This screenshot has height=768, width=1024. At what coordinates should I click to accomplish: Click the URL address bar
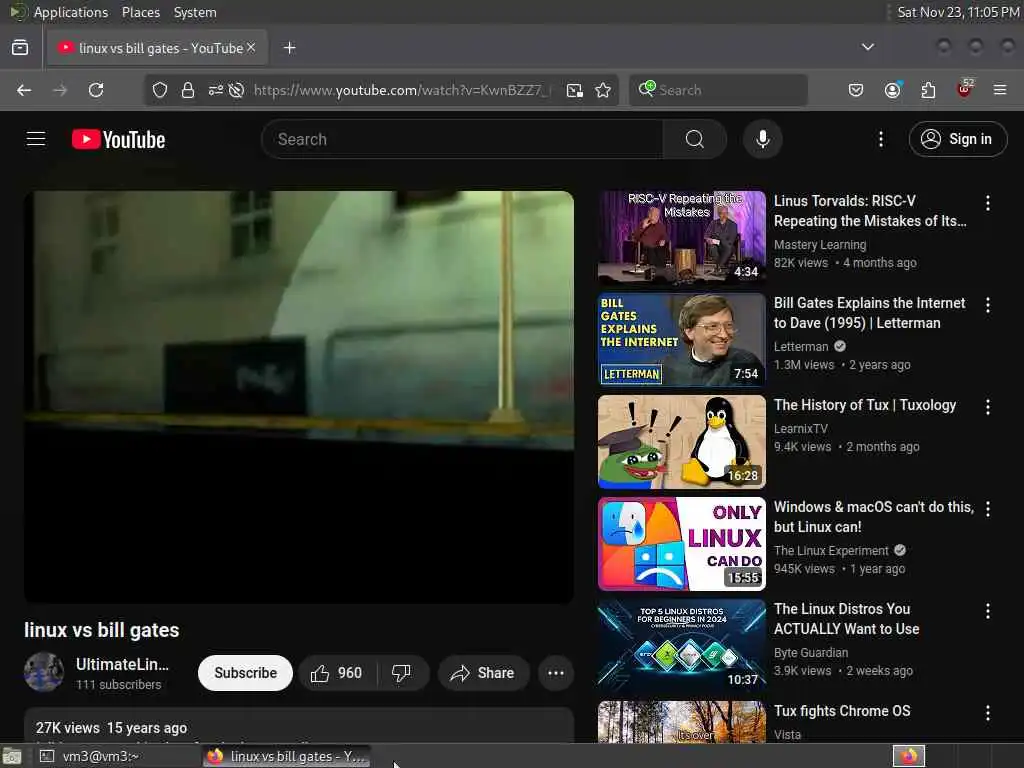pyautogui.click(x=402, y=90)
